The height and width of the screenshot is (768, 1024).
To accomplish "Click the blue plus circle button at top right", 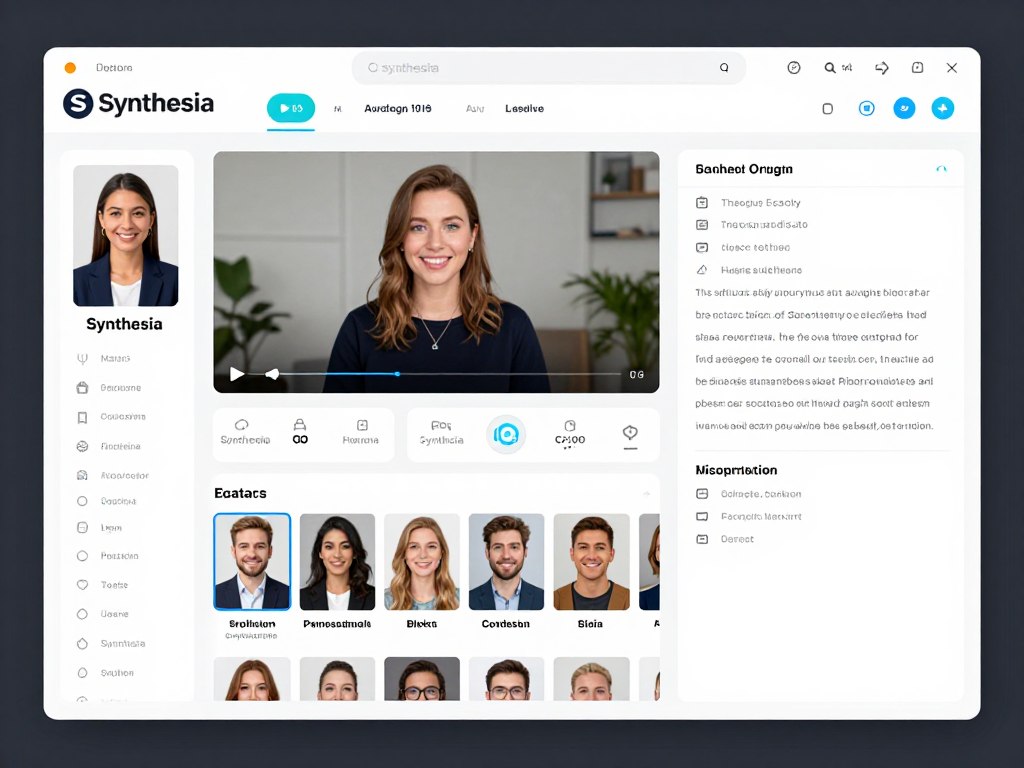I will [942, 108].
